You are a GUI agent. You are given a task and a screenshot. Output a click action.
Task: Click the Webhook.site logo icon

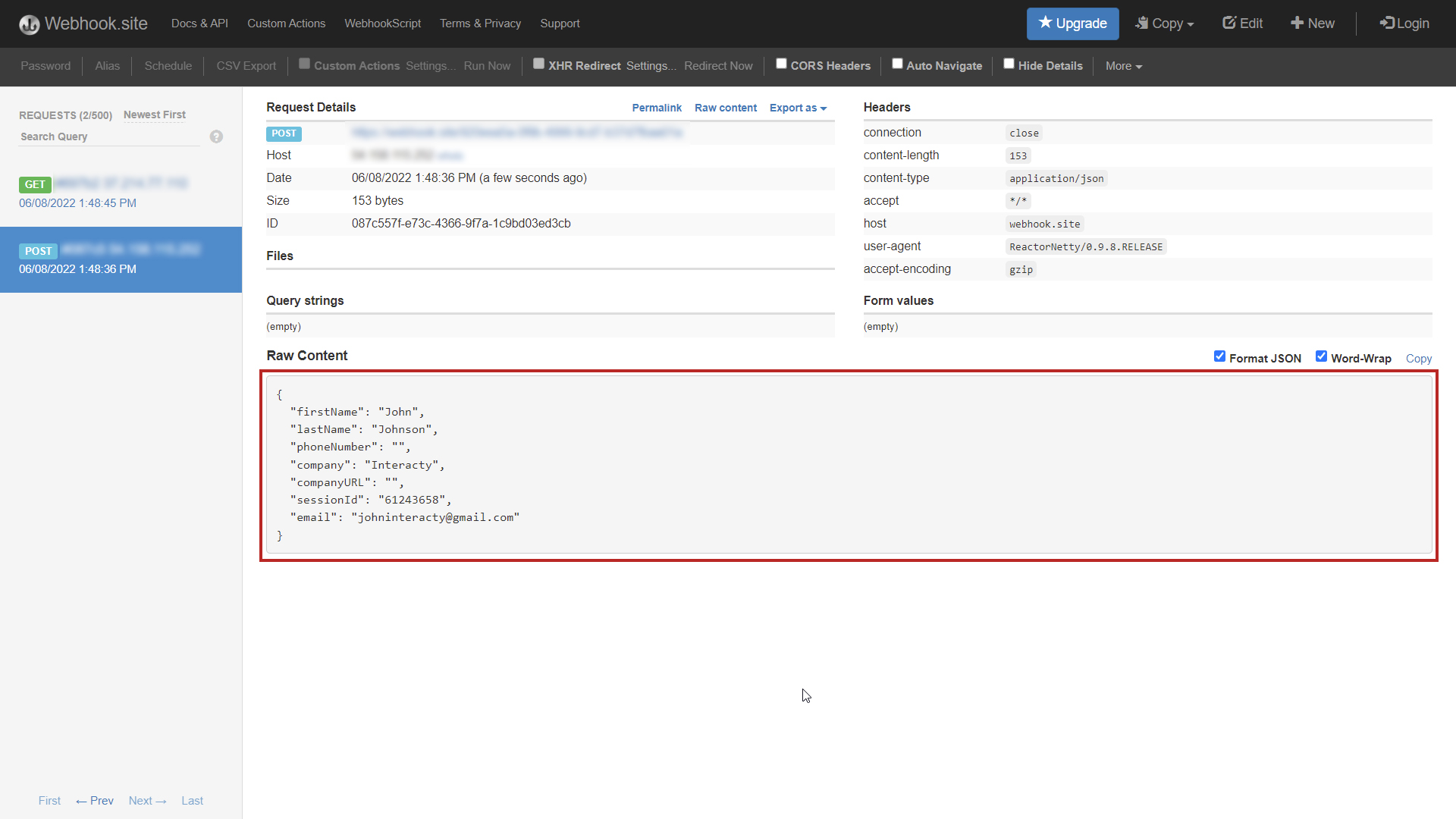tap(29, 23)
